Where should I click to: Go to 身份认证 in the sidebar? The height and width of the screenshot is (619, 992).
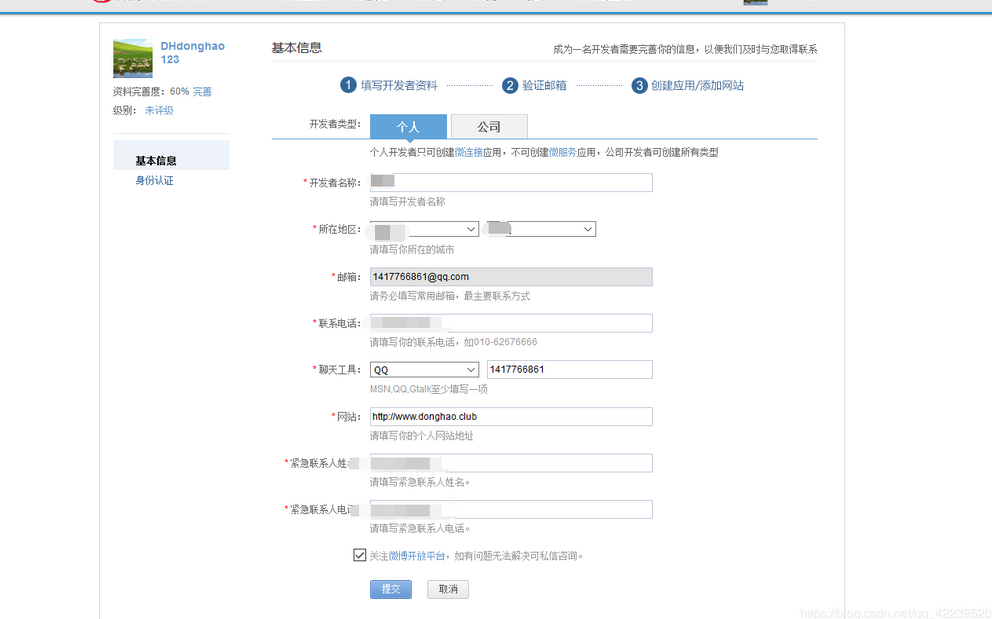[x=154, y=180]
